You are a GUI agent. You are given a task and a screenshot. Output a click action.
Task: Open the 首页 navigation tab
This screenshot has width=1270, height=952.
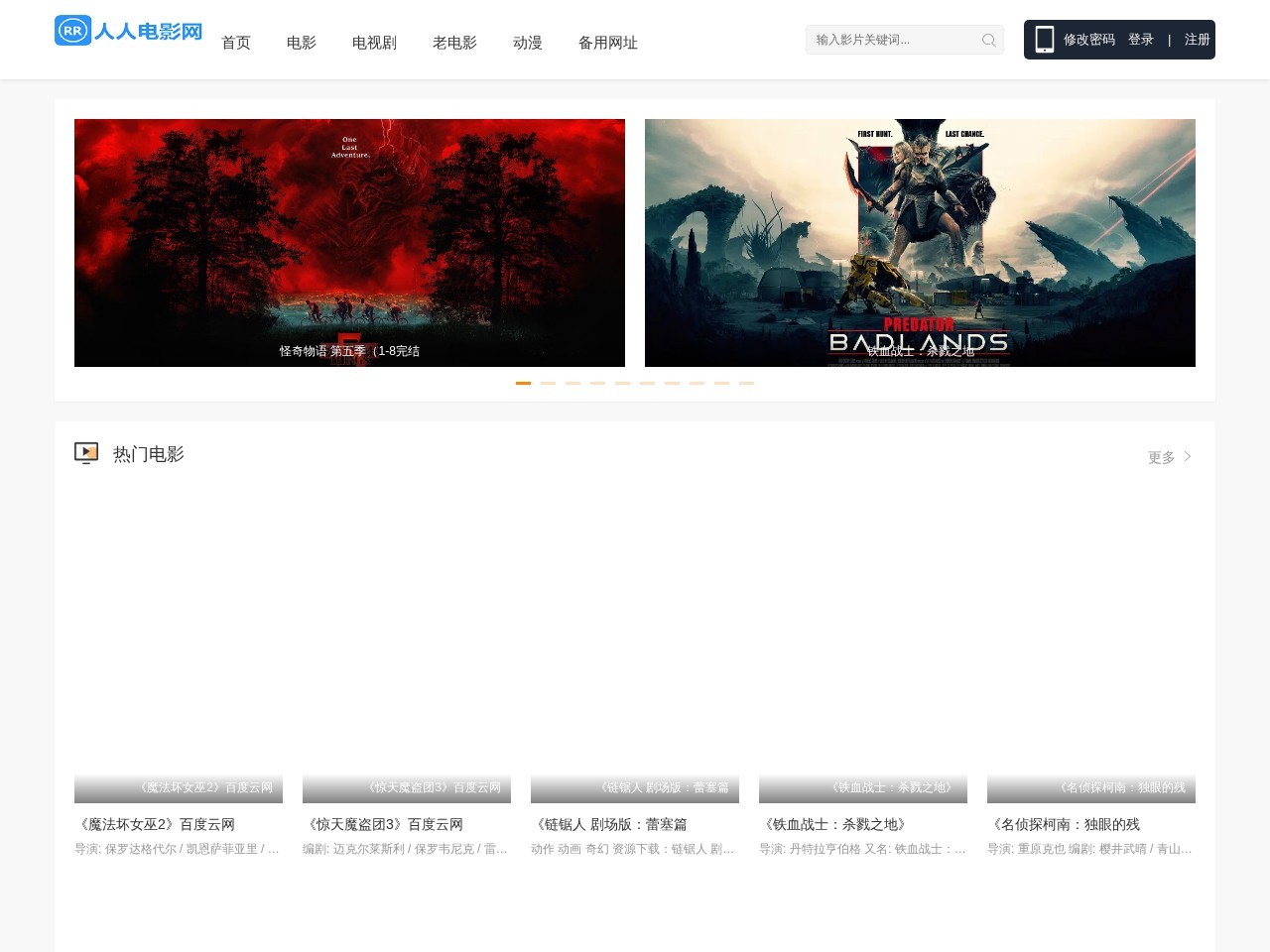pyautogui.click(x=236, y=43)
